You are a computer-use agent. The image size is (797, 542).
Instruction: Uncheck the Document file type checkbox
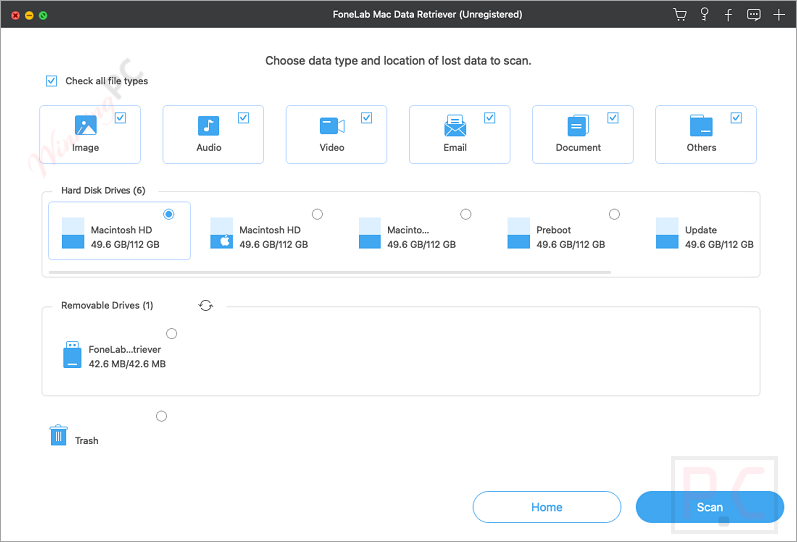(613, 118)
